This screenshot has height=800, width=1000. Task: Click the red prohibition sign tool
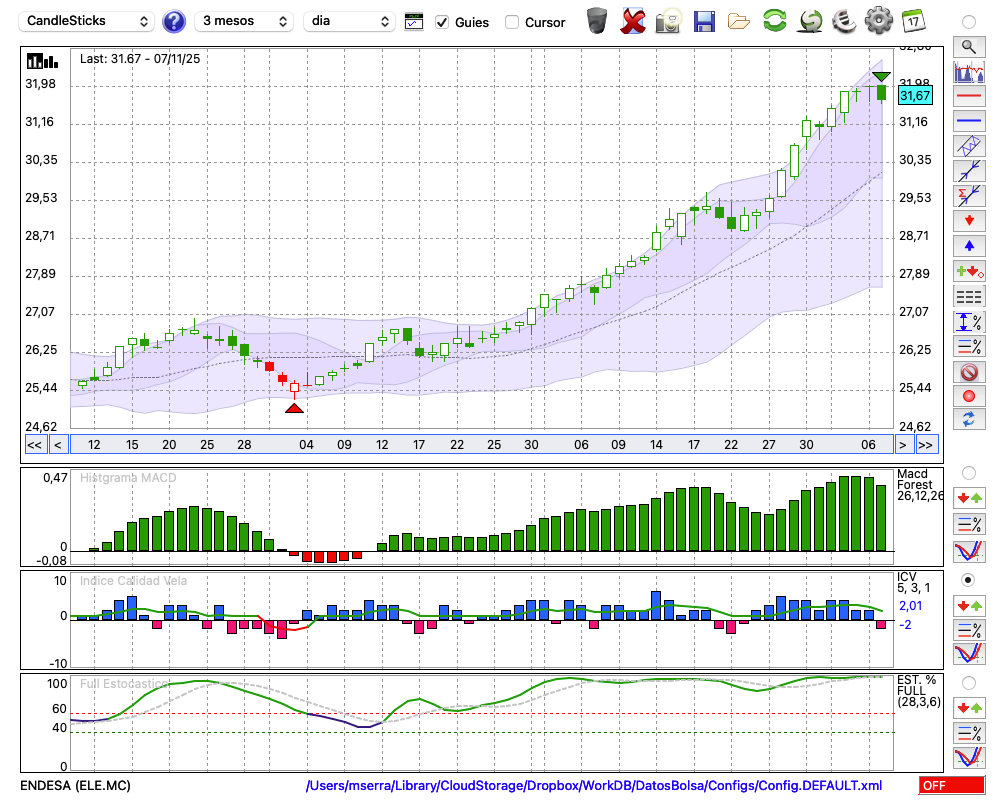coord(968,372)
